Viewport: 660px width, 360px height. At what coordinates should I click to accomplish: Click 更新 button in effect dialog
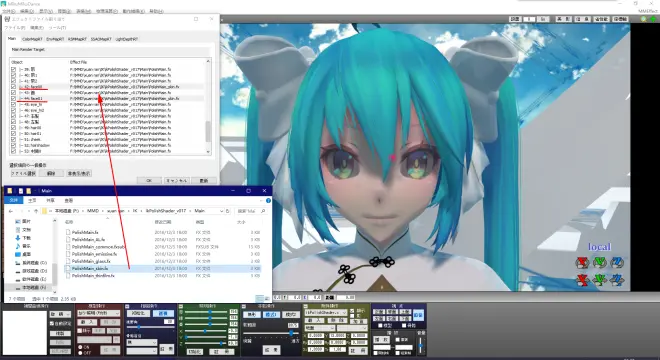[x=204, y=180]
